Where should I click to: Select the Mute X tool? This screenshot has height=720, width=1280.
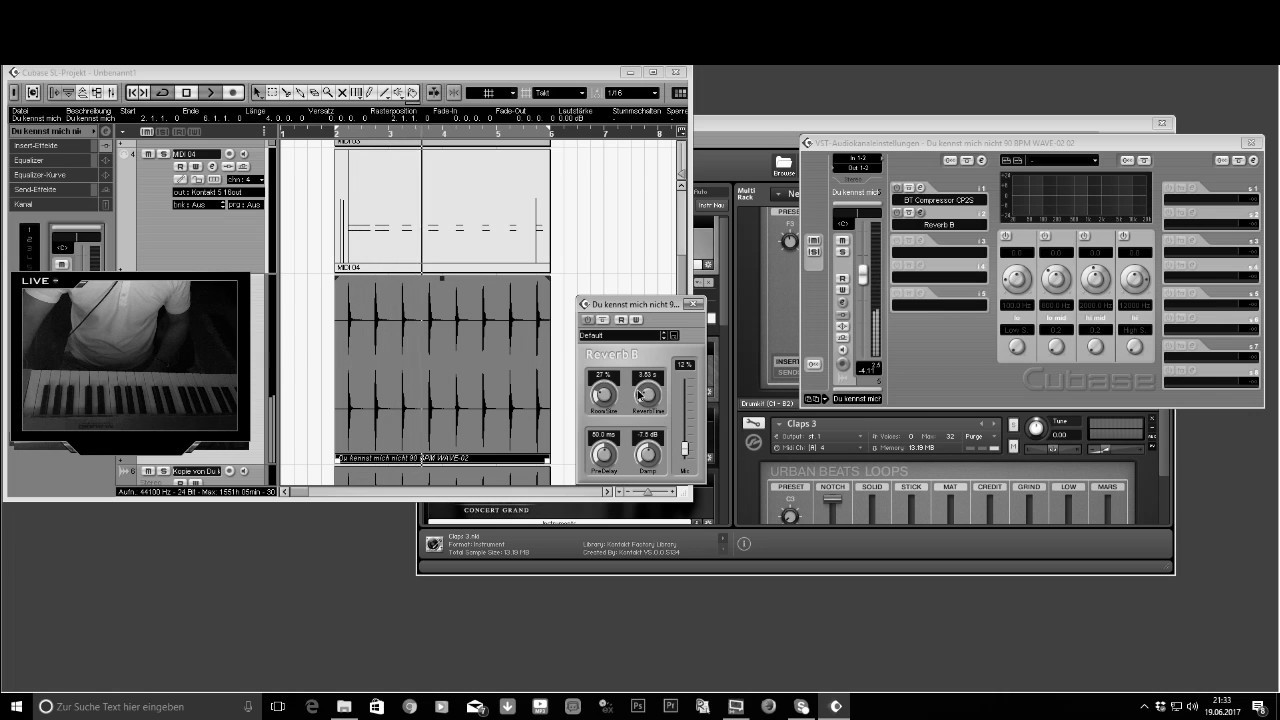[342, 93]
